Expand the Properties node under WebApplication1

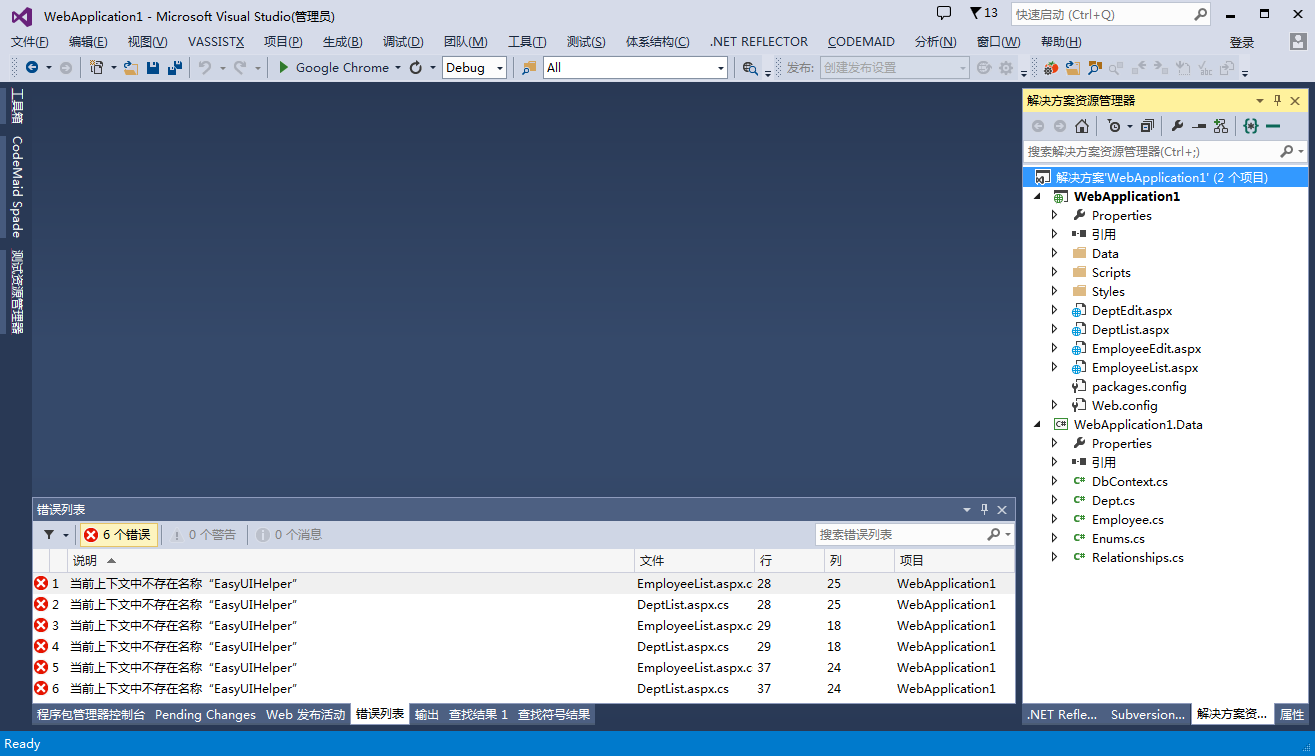[x=1054, y=215]
